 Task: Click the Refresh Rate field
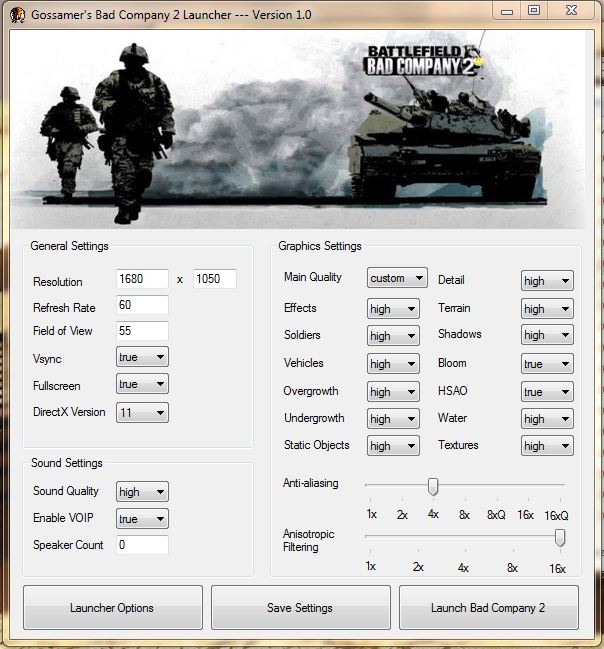coord(142,305)
